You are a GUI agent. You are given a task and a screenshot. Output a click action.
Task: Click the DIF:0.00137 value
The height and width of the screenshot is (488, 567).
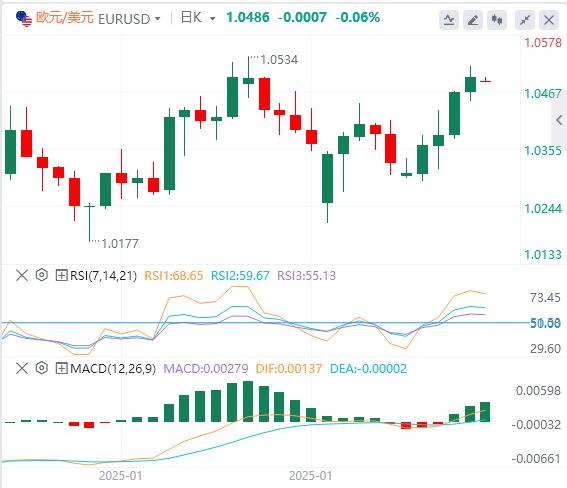(x=289, y=369)
